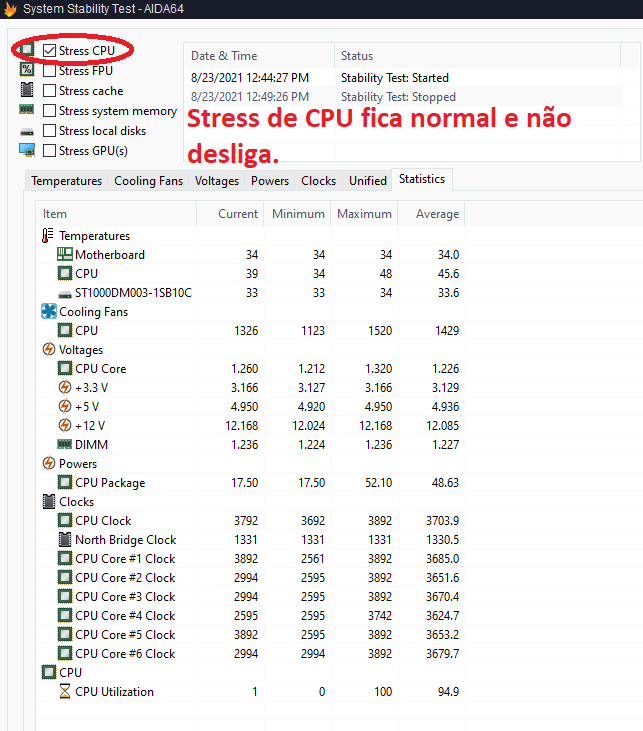Click the North Bridge Clock icon
This screenshot has height=731, width=643.
[65, 539]
